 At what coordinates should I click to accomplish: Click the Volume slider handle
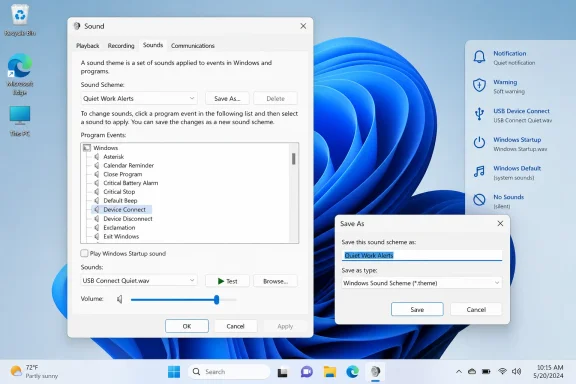tap(216, 300)
